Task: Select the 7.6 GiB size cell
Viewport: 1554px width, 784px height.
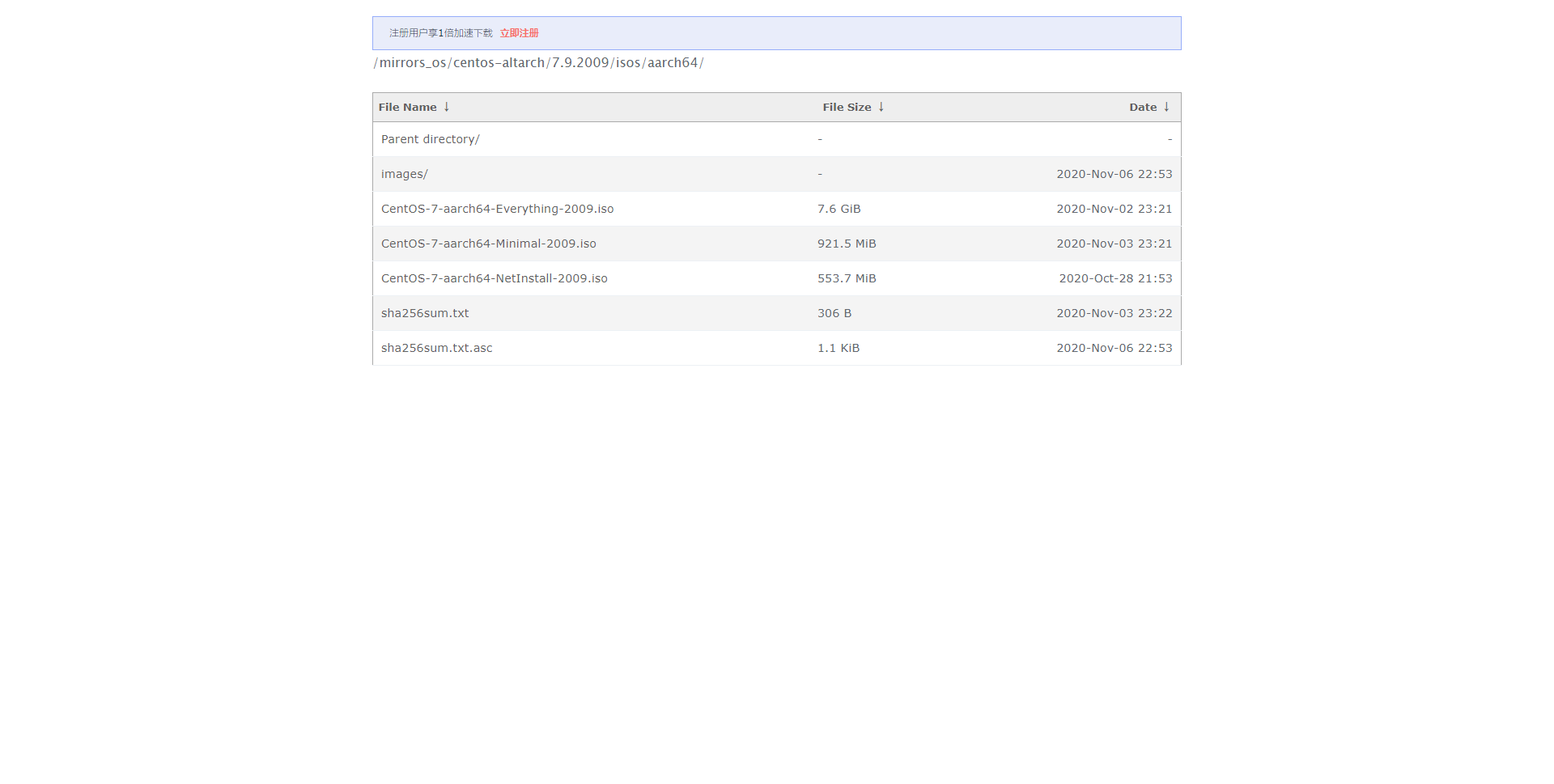Action: [x=839, y=209]
